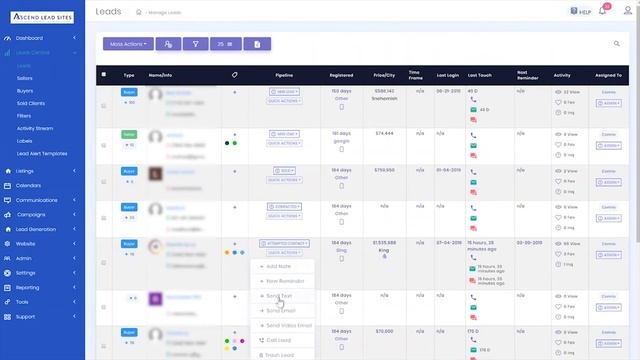
Task: Click the purple avatar thumbnail
Action: pyautogui.click(x=155, y=299)
